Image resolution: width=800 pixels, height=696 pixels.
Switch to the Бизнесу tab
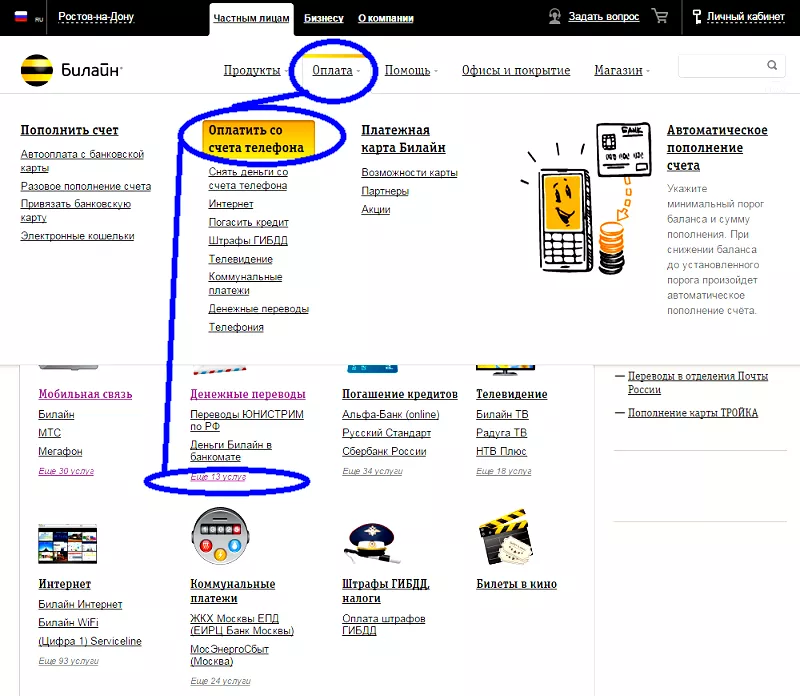pyautogui.click(x=324, y=18)
